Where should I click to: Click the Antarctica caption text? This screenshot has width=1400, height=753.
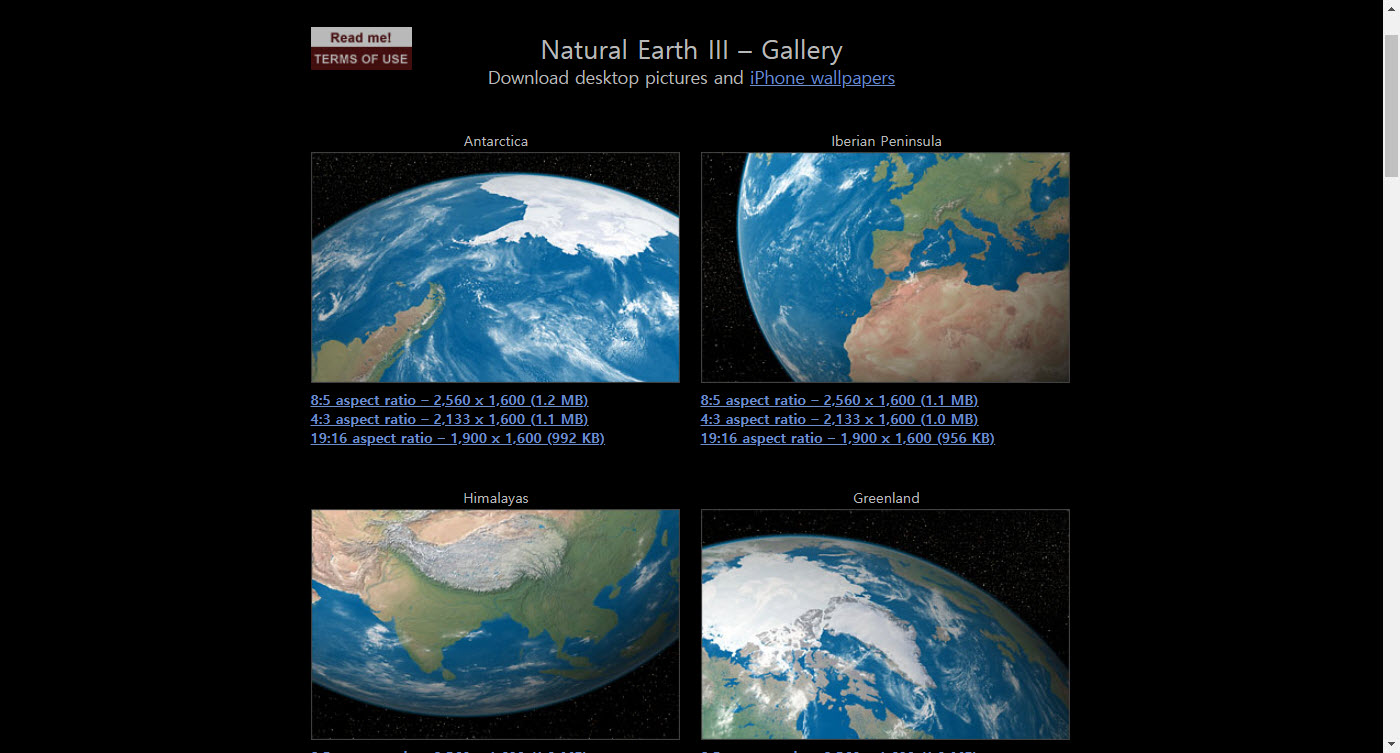(496, 141)
